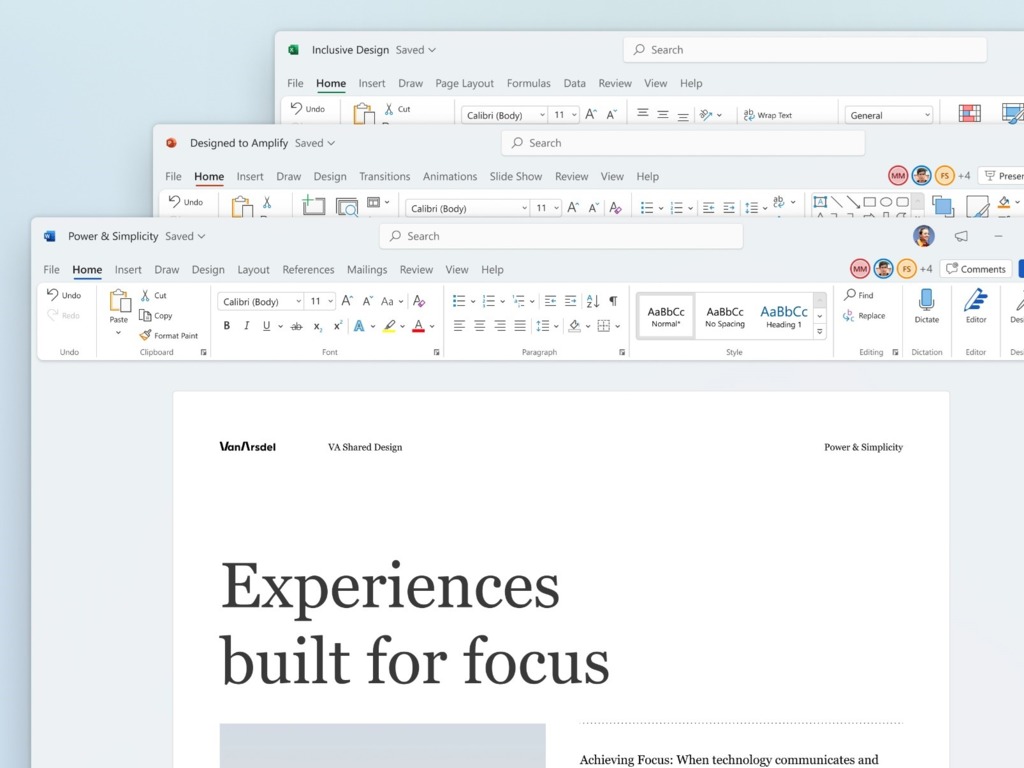1024x768 pixels.
Task: Apply yellow text highlight color
Action: tap(389, 325)
